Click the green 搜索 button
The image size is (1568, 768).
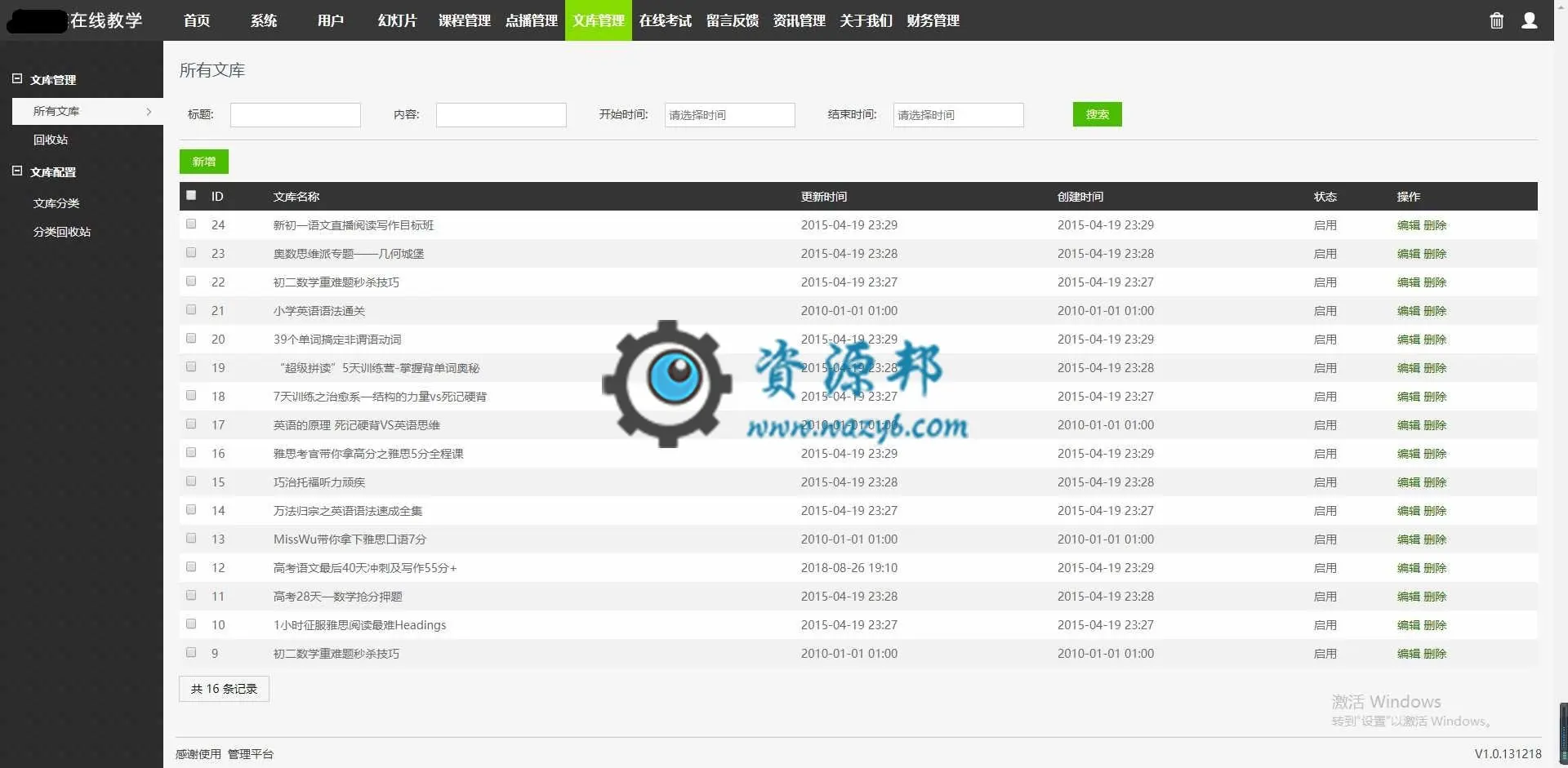(x=1097, y=114)
